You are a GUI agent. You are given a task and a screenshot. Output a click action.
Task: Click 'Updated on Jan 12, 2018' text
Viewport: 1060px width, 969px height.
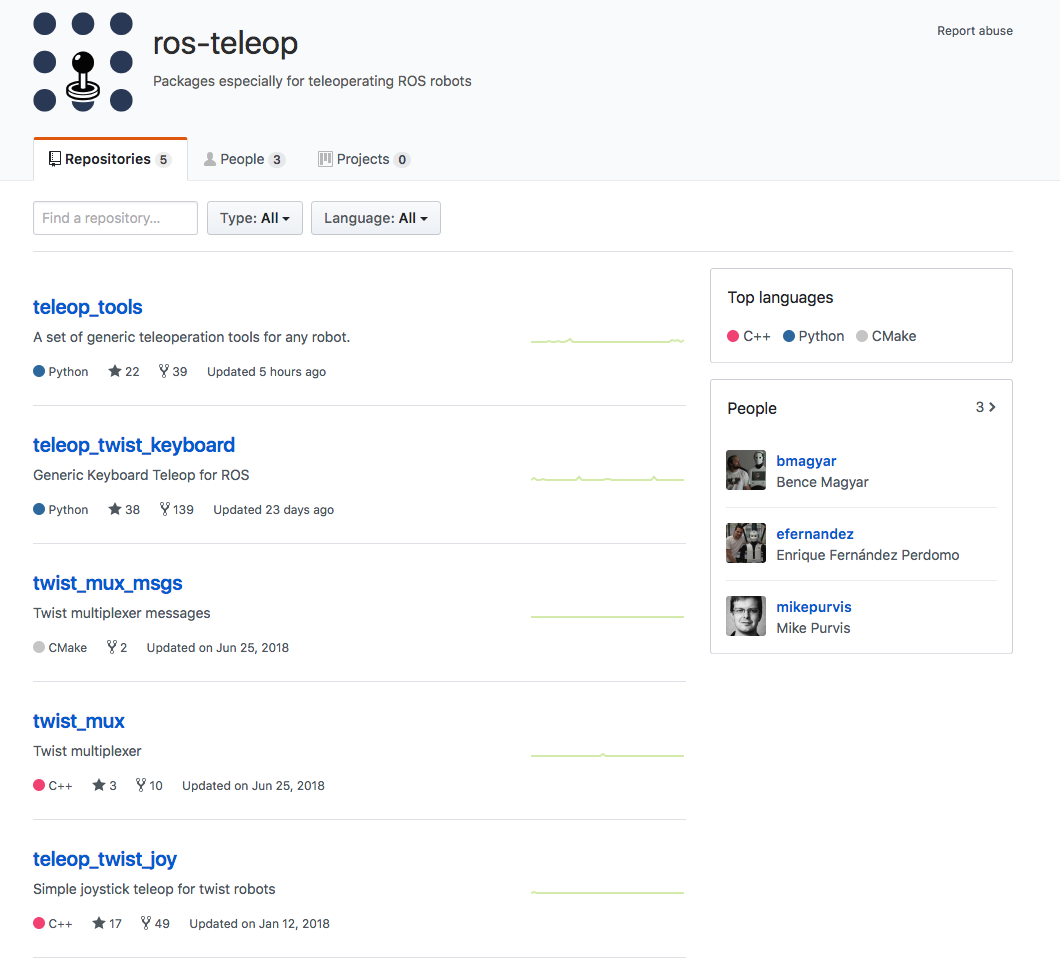(x=259, y=924)
